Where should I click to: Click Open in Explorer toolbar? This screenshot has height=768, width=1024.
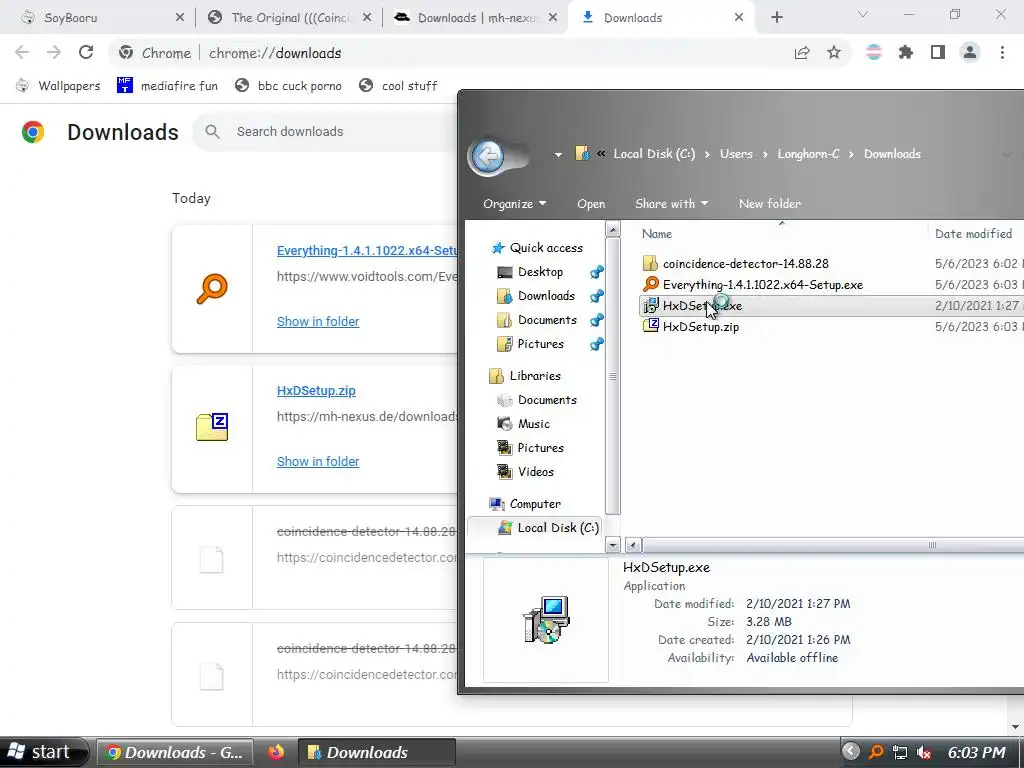coord(591,204)
